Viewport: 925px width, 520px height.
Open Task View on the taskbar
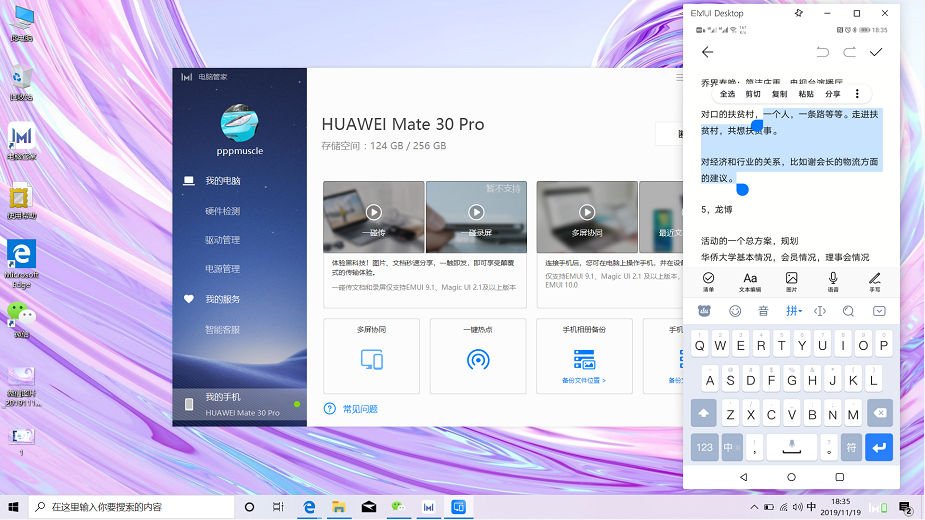pyautogui.click(x=278, y=507)
